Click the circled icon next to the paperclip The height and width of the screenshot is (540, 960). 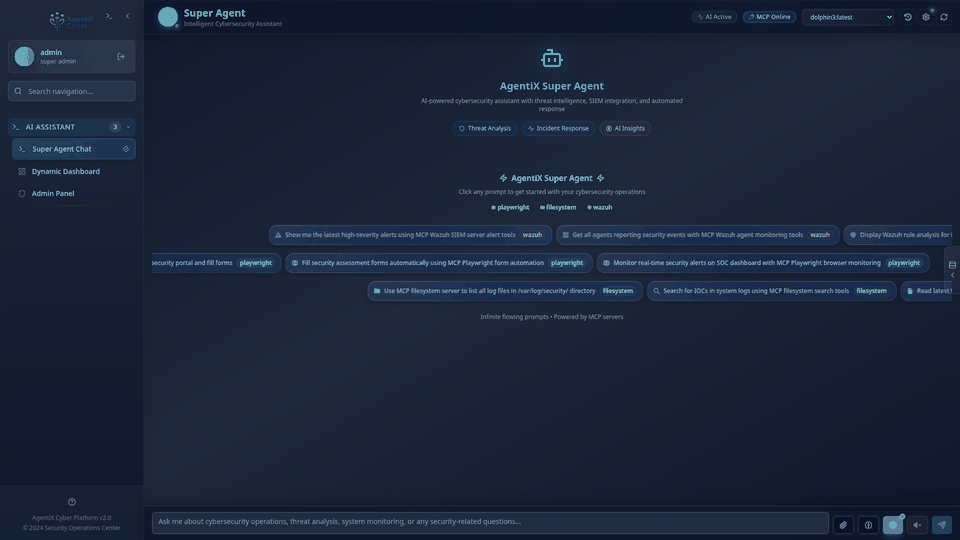868,525
